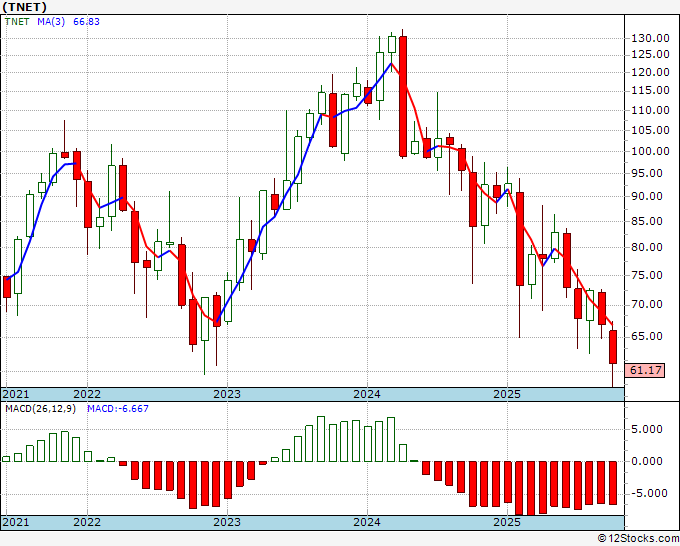This screenshot has width=680, height=546.
Task: Select the TNET legend label
Action: pos(17,21)
